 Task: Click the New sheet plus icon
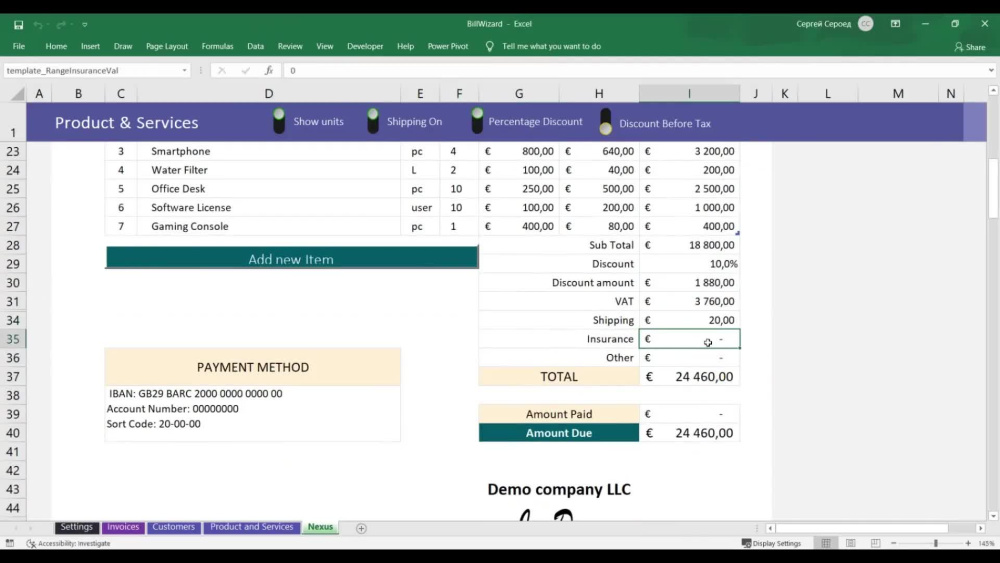(361, 528)
